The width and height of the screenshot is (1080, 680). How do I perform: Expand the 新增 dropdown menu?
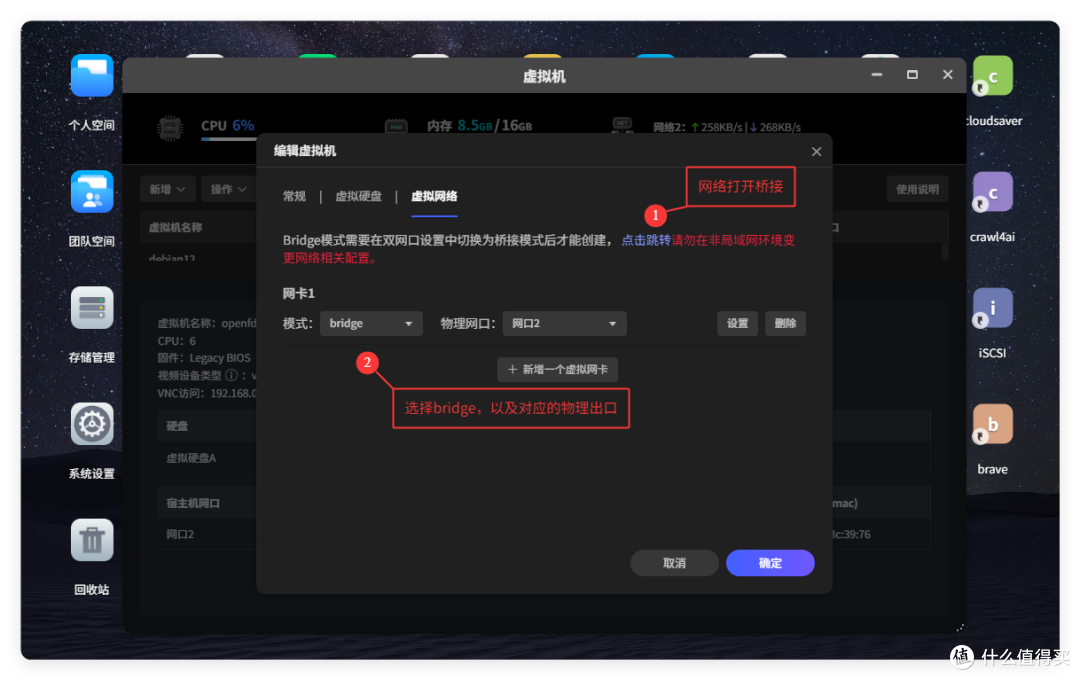coord(167,189)
